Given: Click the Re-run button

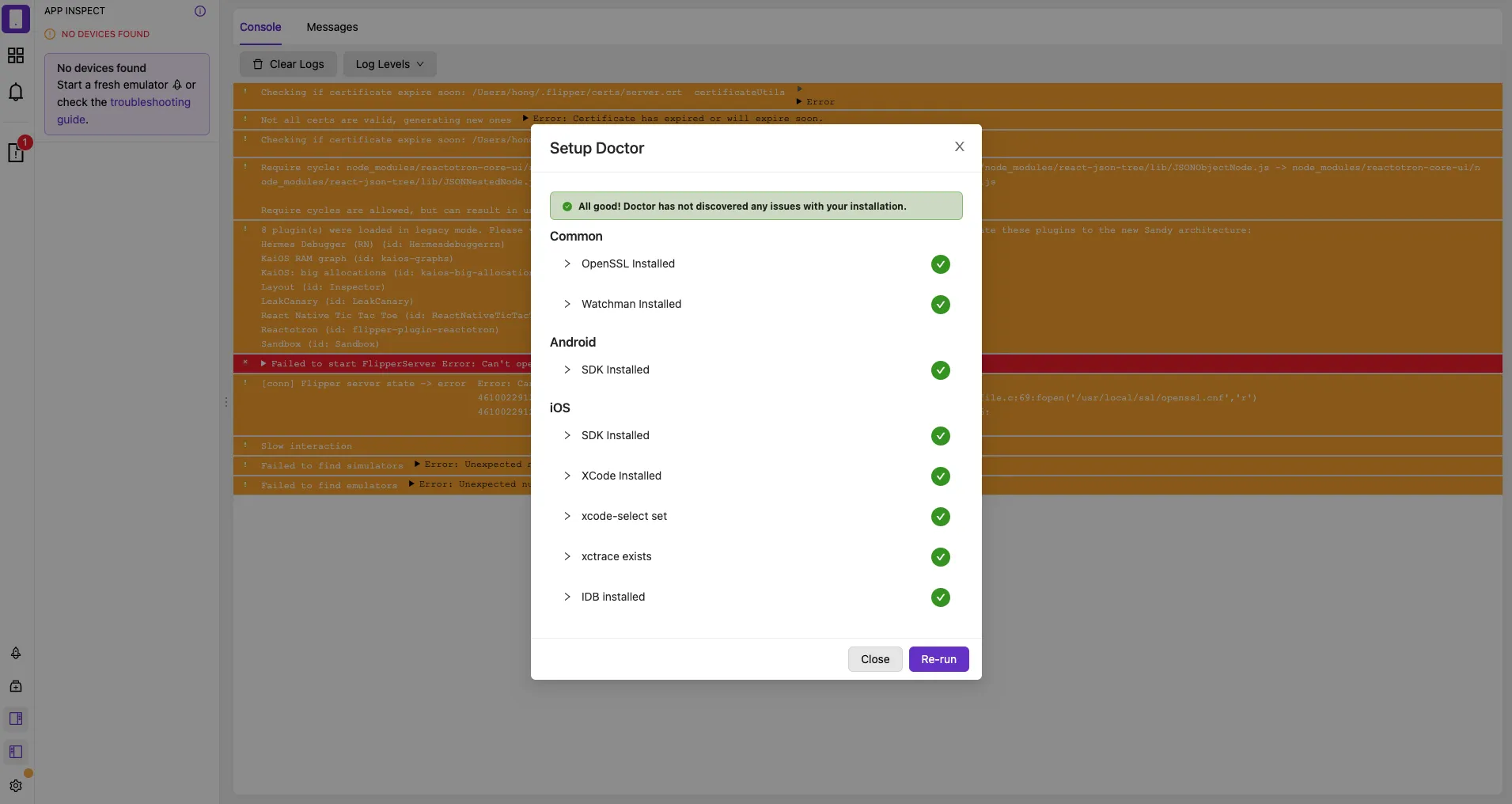Looking at the screenshot, I should coord(939,659).
